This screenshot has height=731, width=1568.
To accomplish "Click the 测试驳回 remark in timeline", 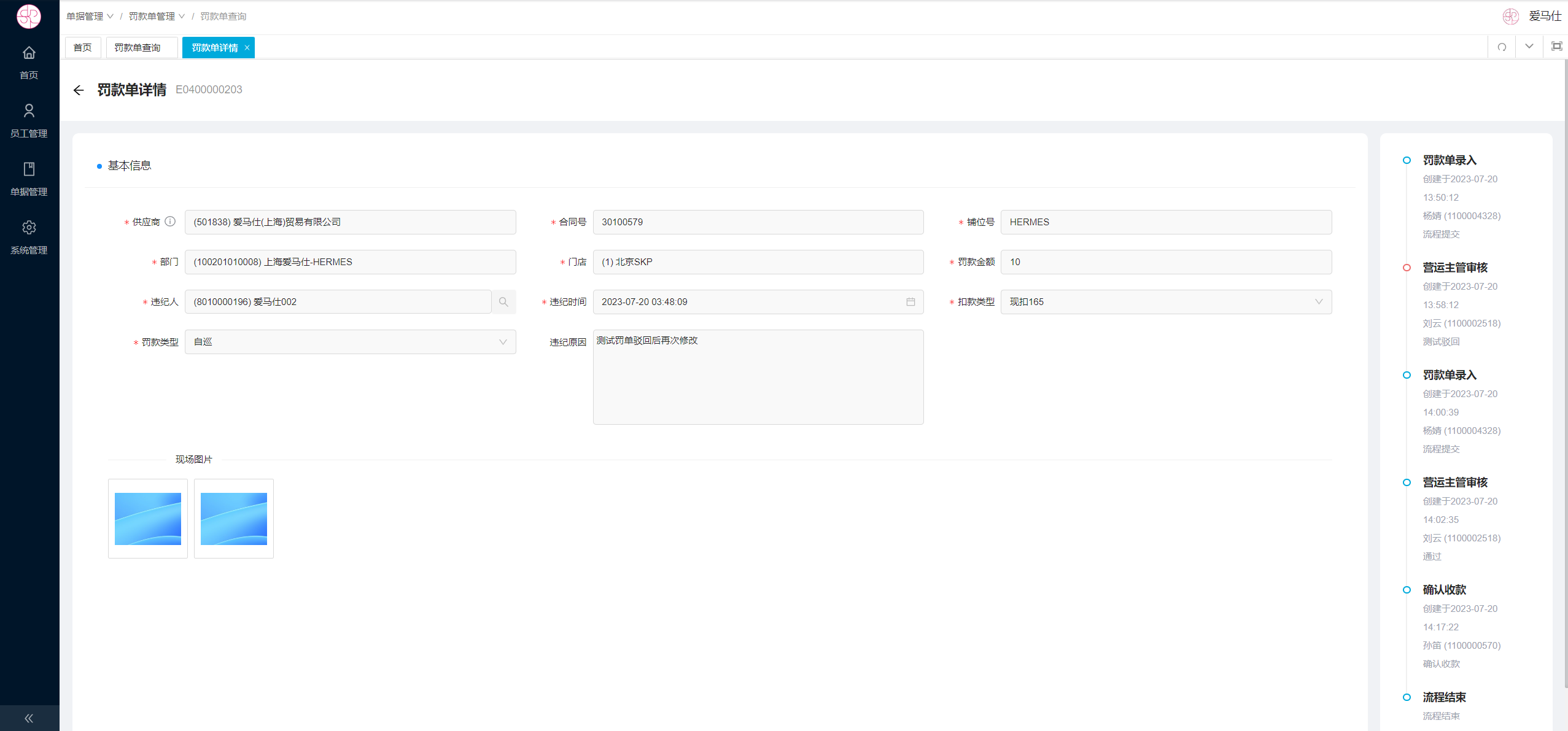I will click(x=1442, y=342).
